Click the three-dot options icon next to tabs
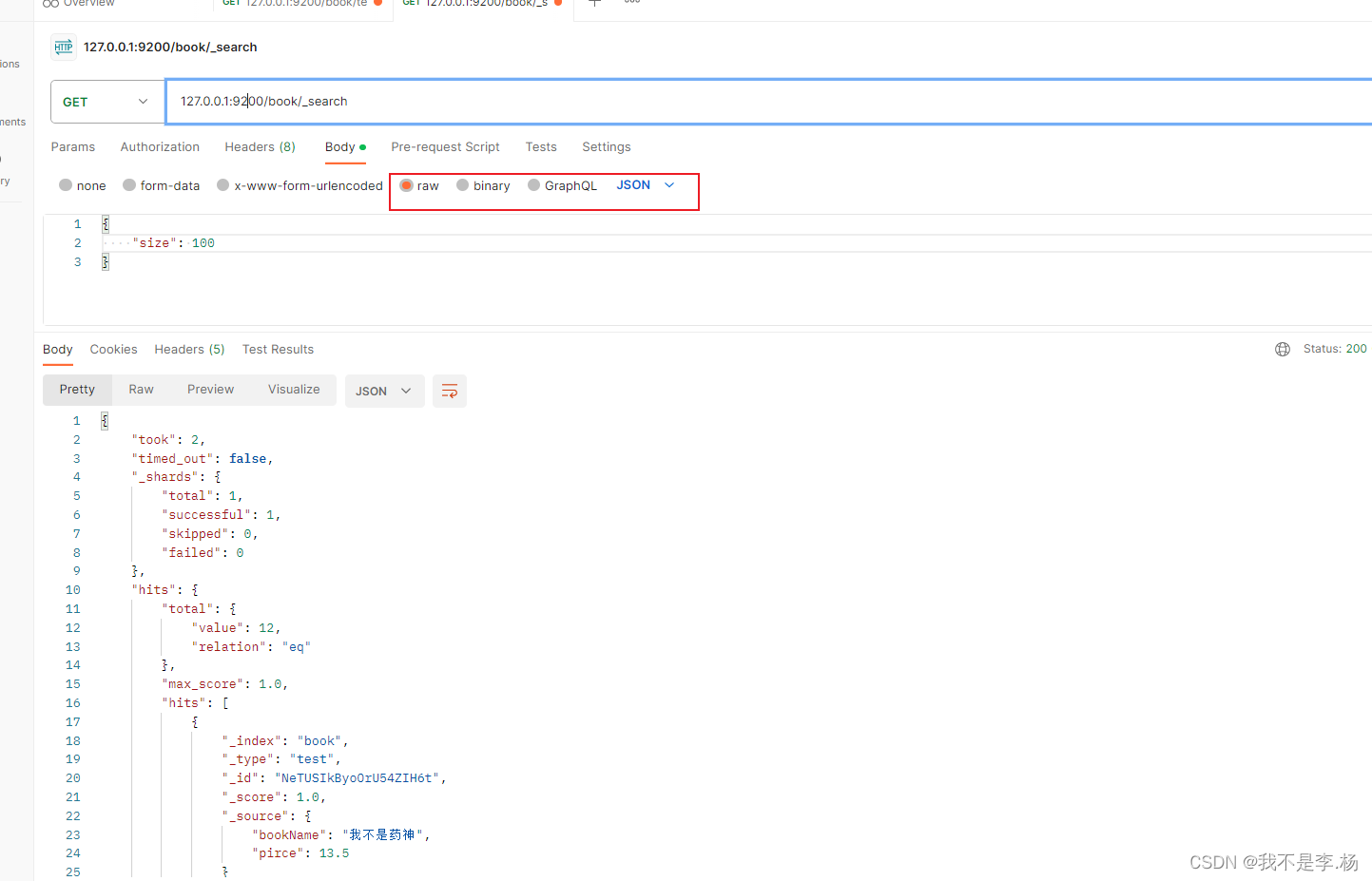This screenshot has width=1372, height=881. coord(630,4)
